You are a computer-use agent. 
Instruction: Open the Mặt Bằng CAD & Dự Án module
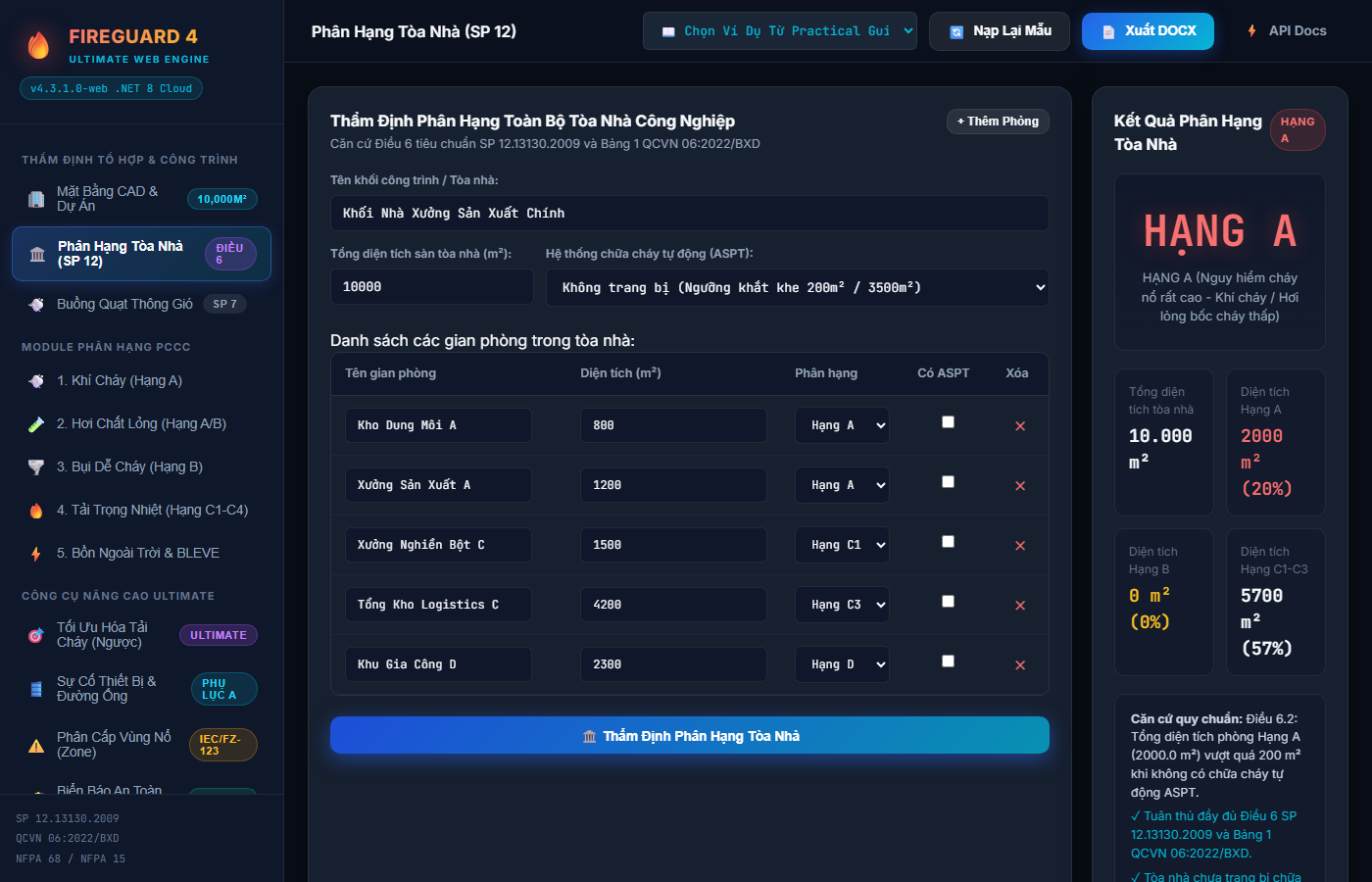click(141, 199)
